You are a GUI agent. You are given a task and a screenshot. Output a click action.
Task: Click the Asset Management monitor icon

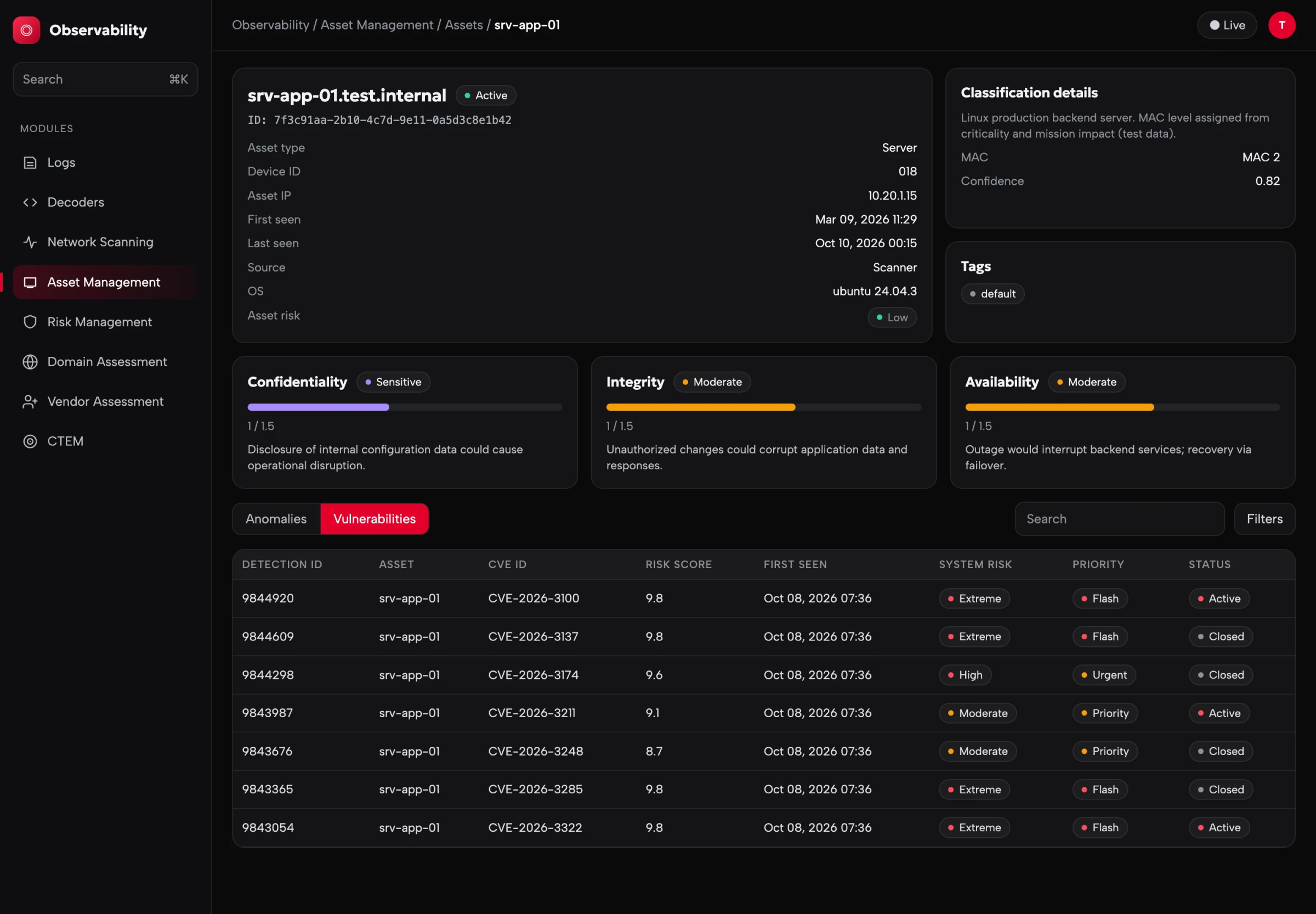(30, 282)
